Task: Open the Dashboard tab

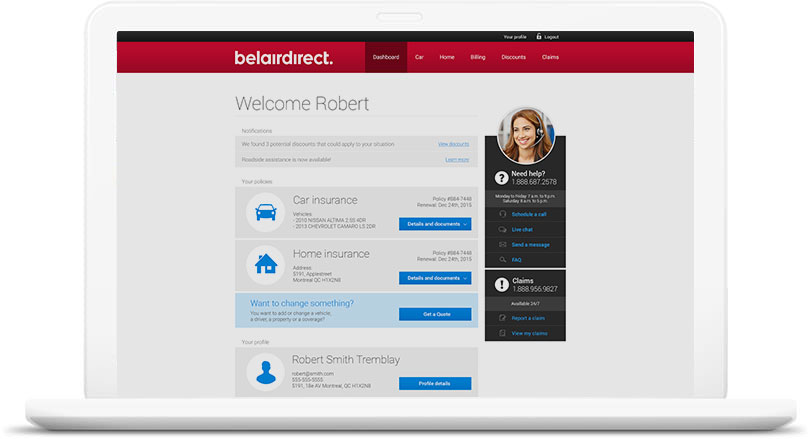Action: tap(386, 57)
